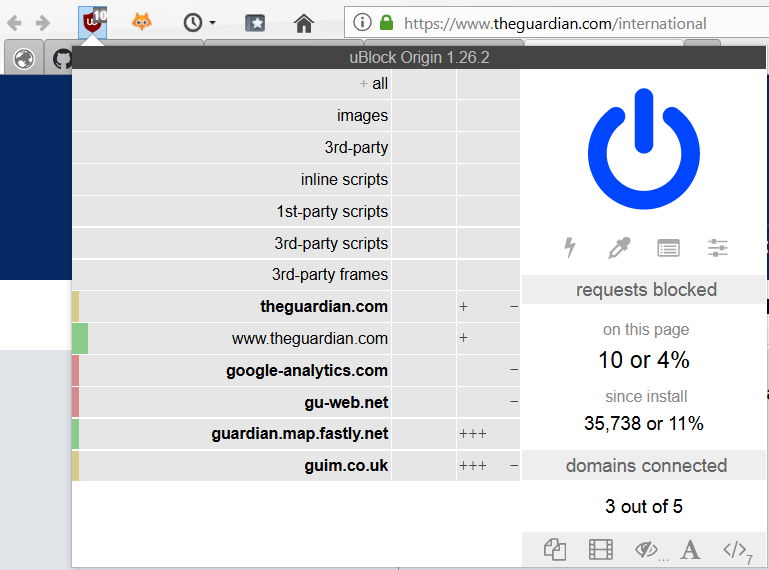Open the uBlock dashboard sliders icon
The image size is (769, 570).
[718, 248]
